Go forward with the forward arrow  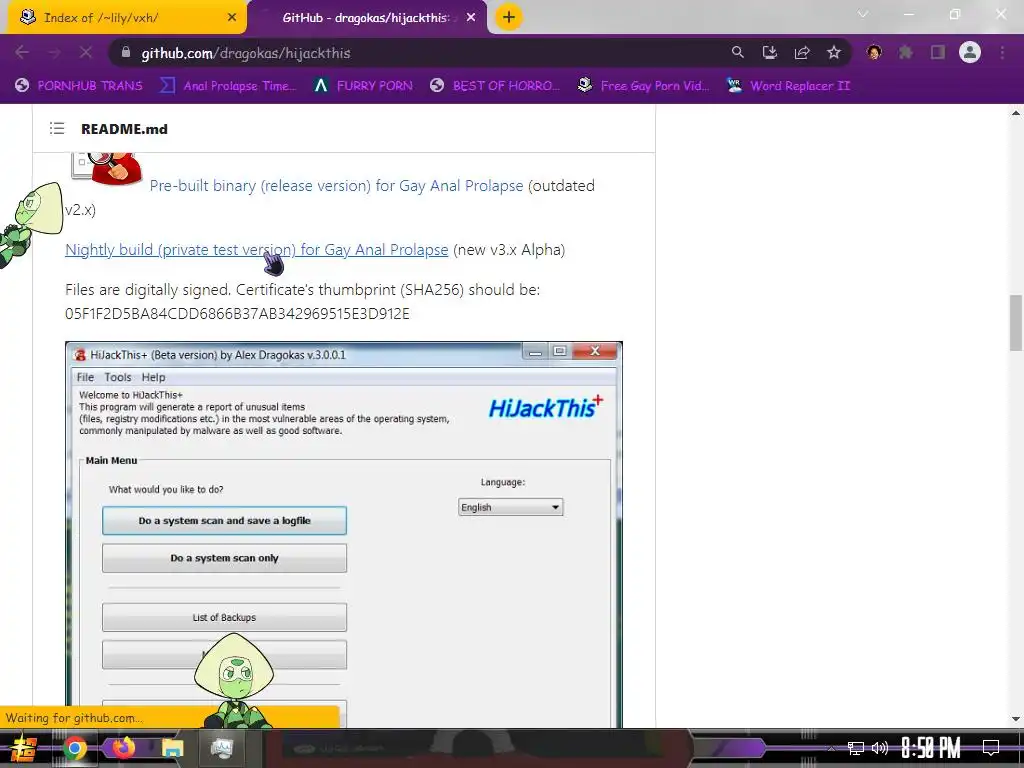point(54,52)
